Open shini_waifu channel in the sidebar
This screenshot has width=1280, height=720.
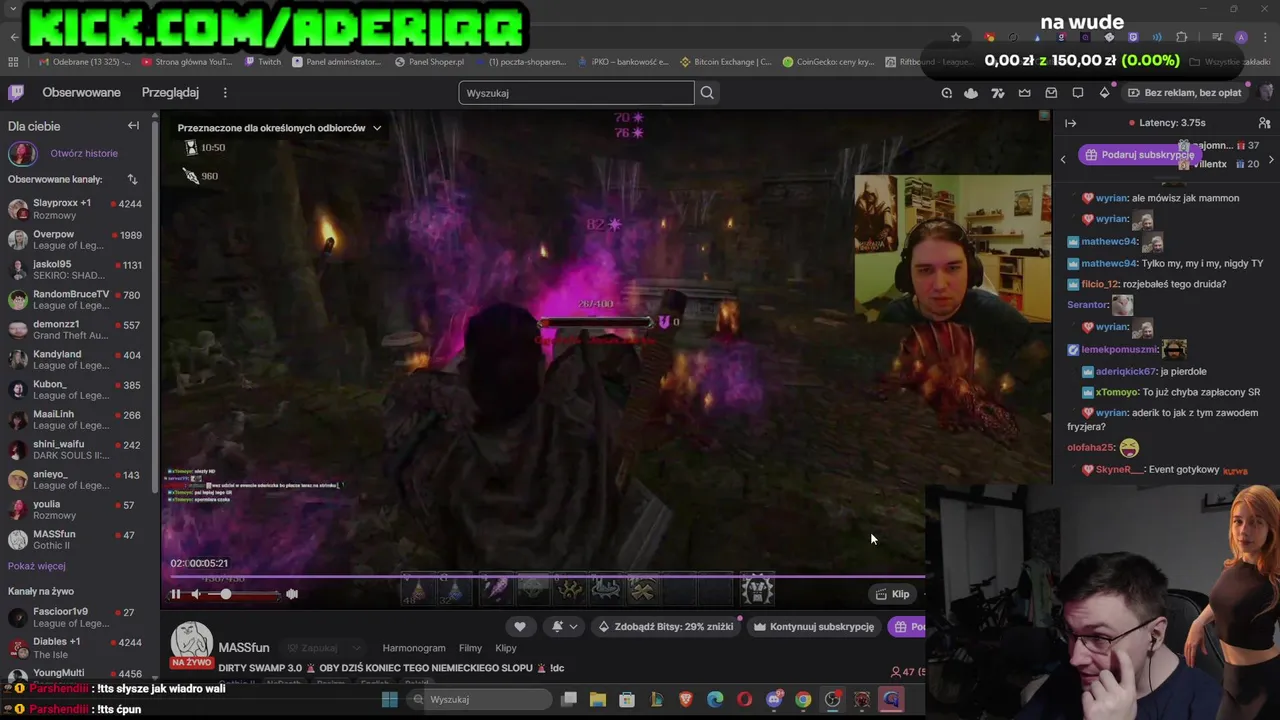tap(77, 450)
